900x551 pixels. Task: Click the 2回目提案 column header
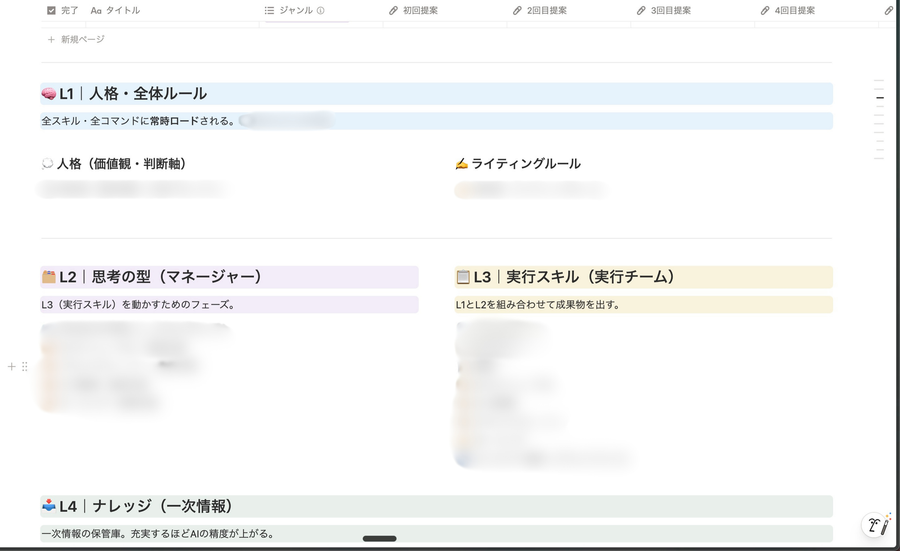[541, 10]
